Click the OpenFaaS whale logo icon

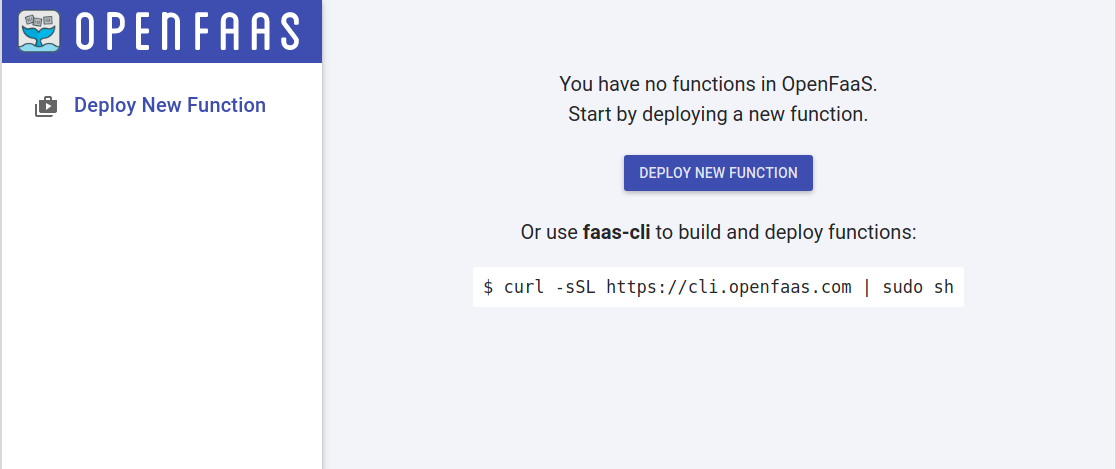point(39,31)
